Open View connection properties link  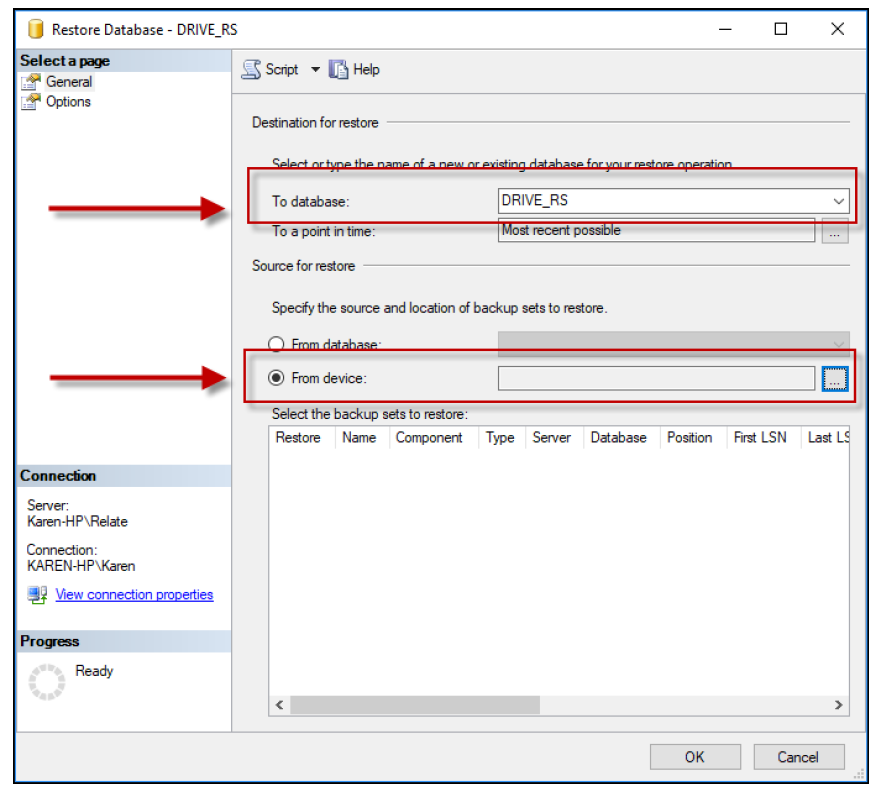click(134, 595)
